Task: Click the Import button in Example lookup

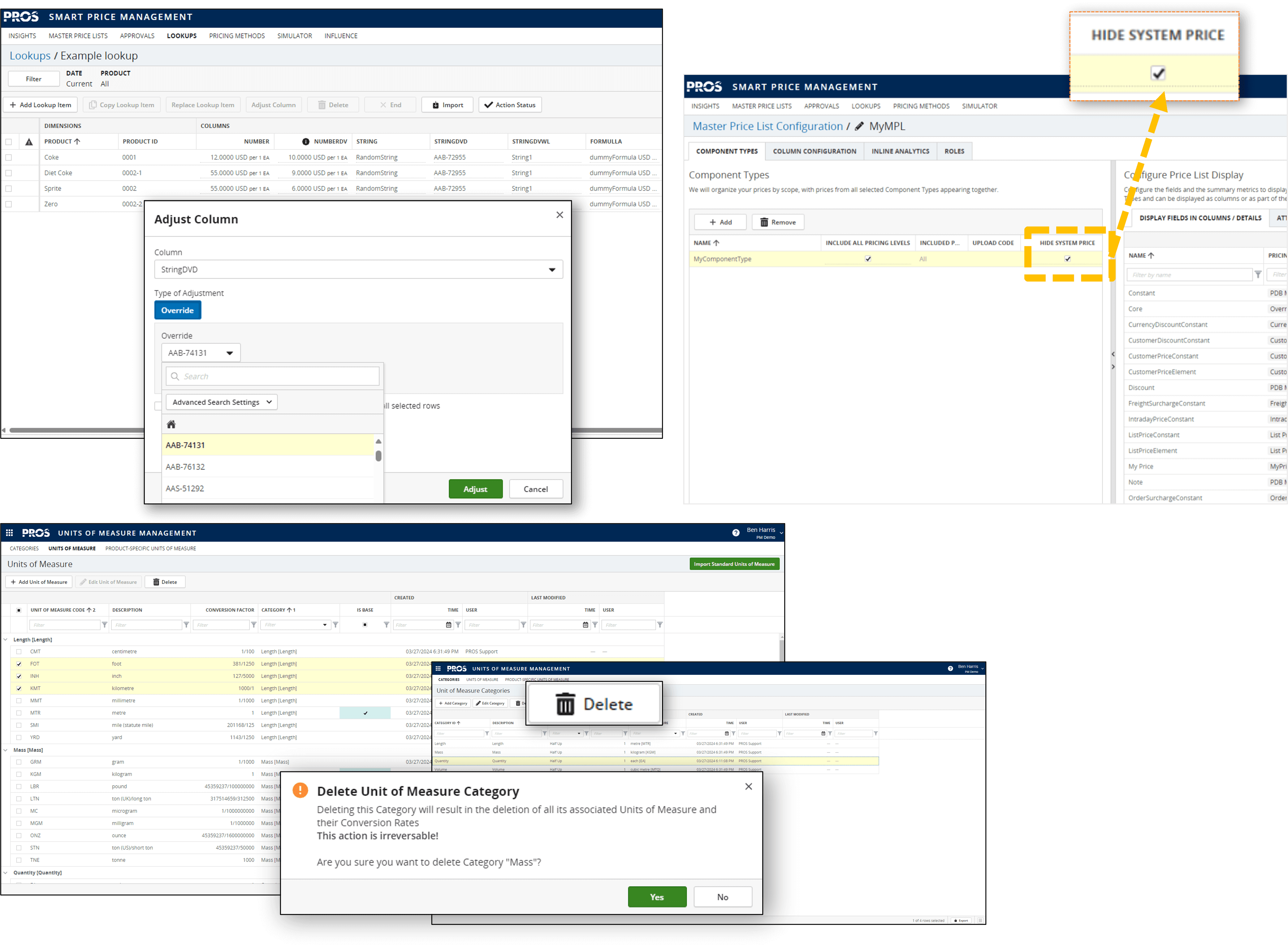Action: coord(448,105)
